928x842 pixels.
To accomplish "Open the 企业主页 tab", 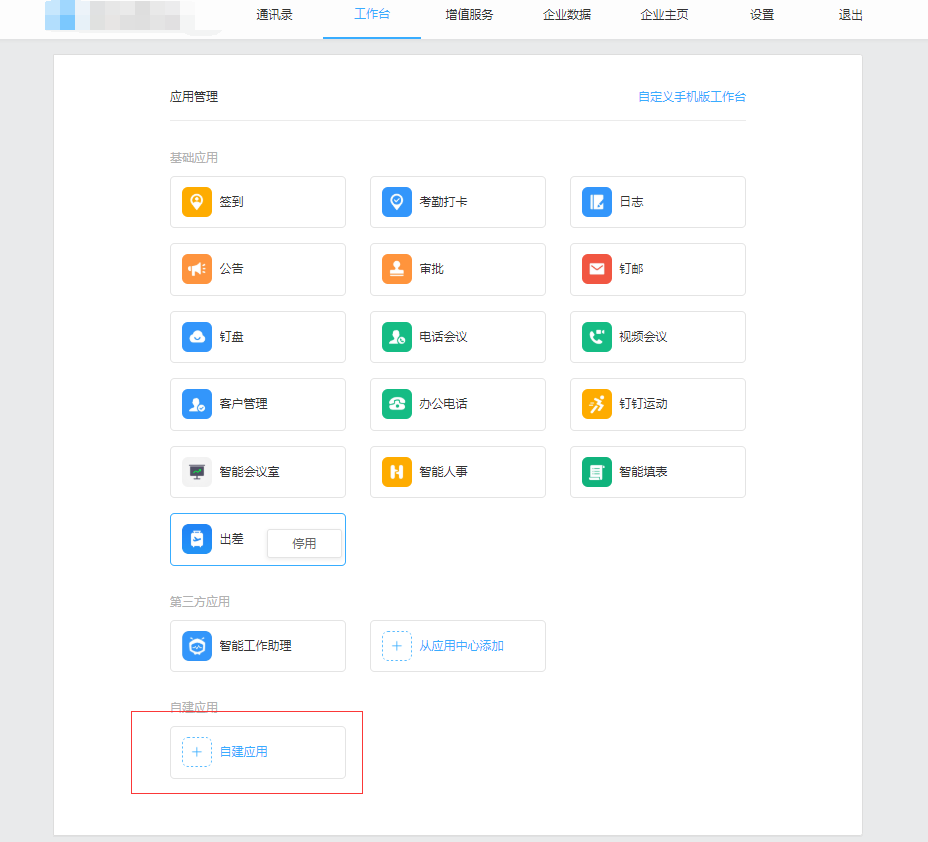I will (664, 15).
